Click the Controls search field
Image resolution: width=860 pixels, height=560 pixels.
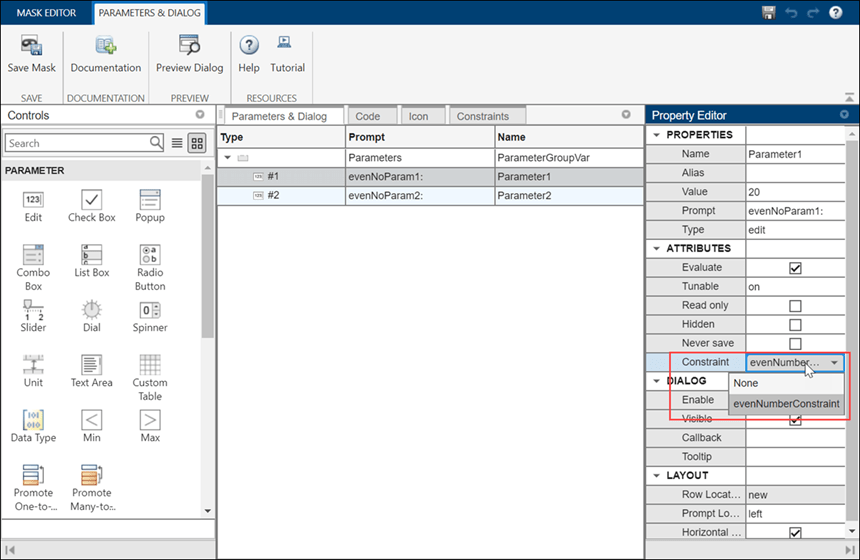tap(76, 143)
